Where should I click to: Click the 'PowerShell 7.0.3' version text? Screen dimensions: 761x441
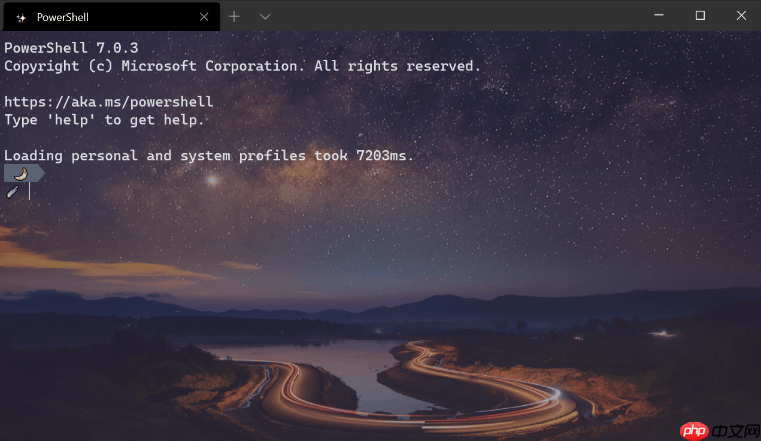[x=71, y=48]
